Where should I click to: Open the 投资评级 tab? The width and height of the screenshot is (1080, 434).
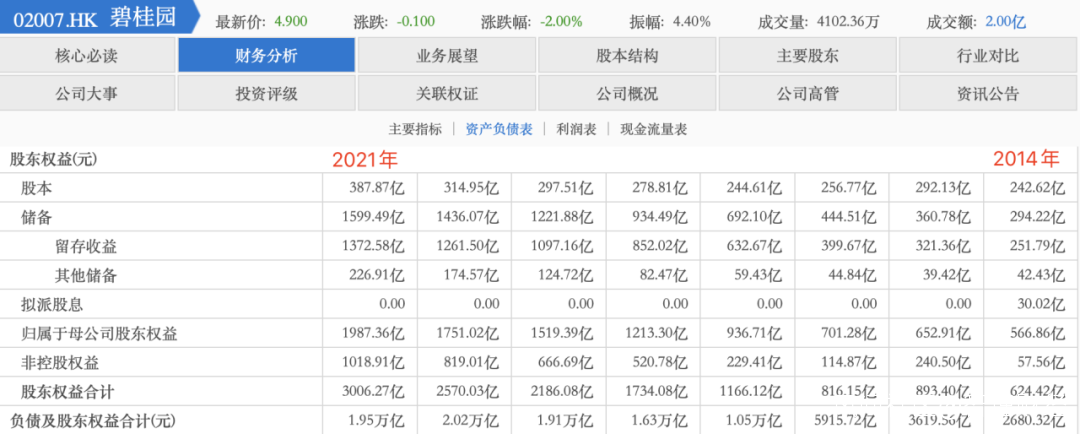tap(267, 93)
